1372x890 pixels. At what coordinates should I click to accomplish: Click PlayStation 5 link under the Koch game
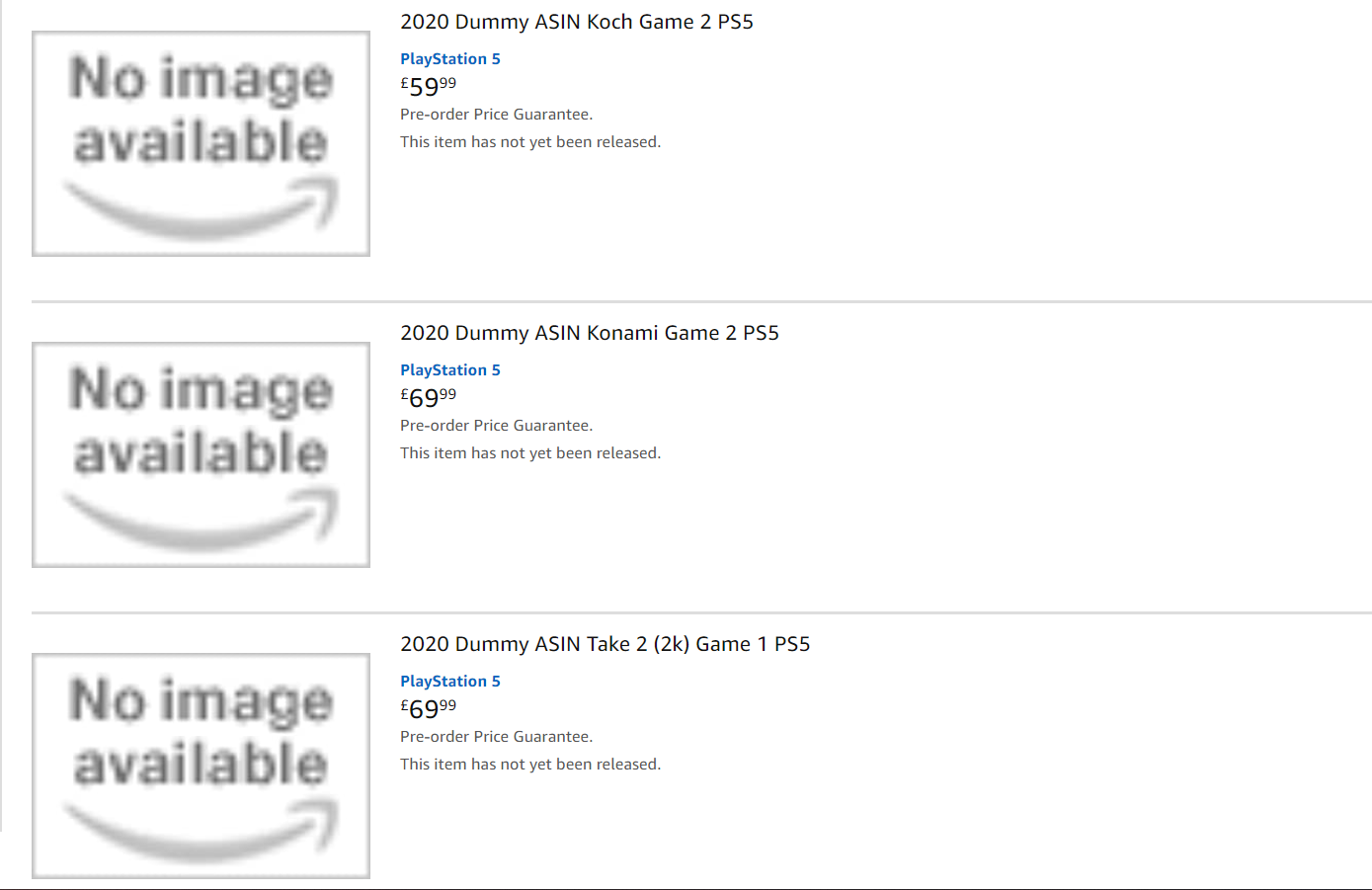(x=449, y=59)
